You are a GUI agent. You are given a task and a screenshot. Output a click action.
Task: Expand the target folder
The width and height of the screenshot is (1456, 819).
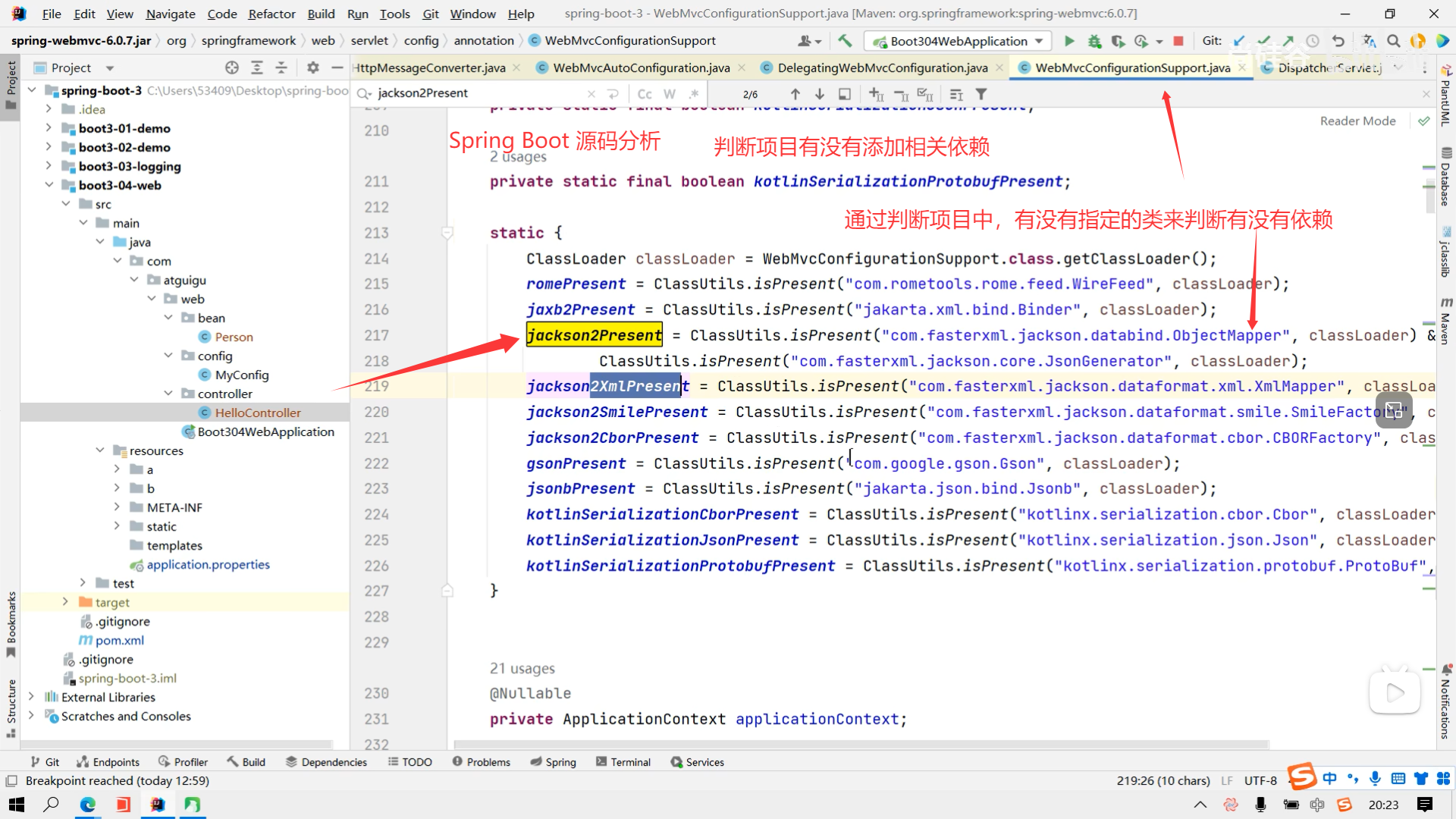point(65,602)
